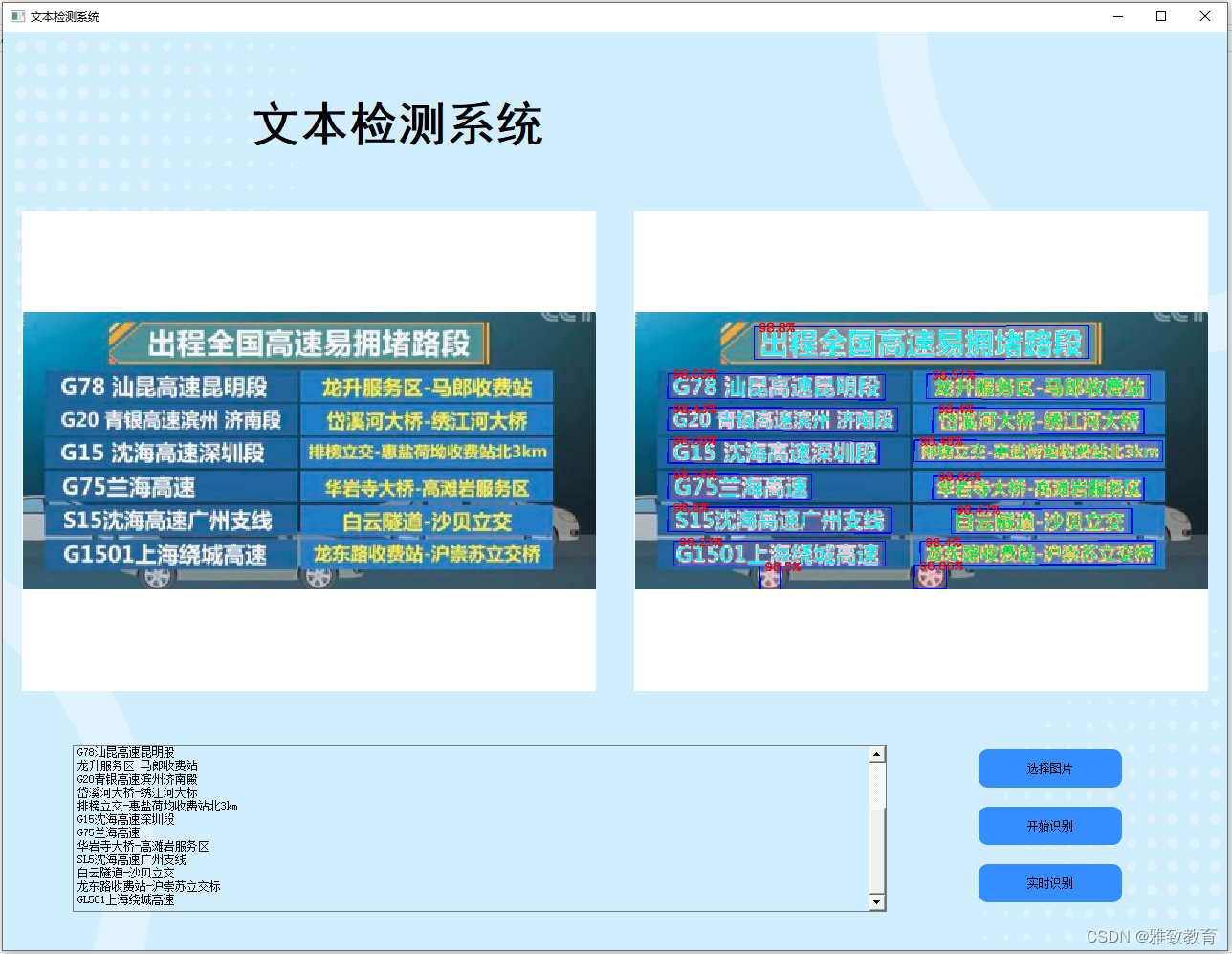Image resolution: width=1232 pixels, height=954 pixels.
Task: Click the 开始识别 button
Action: click(1049, 826)
